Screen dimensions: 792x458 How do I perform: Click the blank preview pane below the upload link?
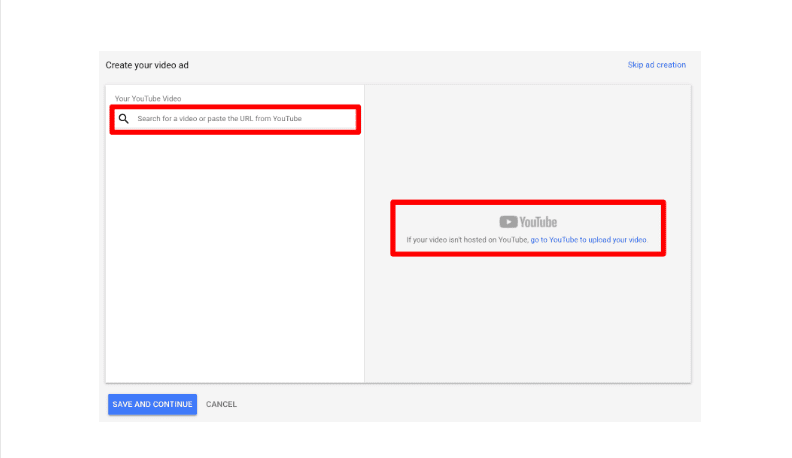pyautogui.click(x=527, y=320)
